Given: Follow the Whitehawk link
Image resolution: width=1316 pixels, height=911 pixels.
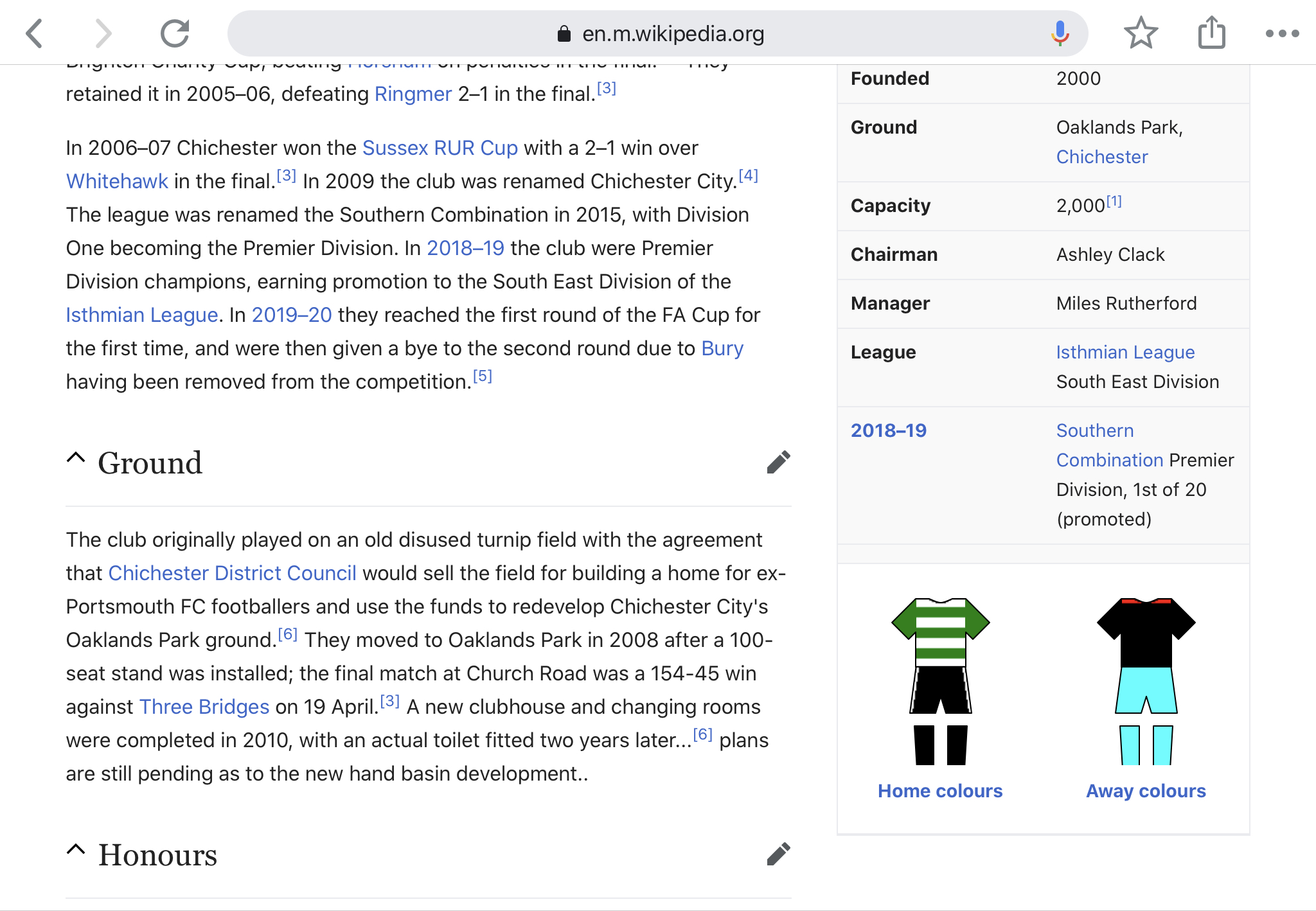Looking at the screenshot, I should point(117,181).
